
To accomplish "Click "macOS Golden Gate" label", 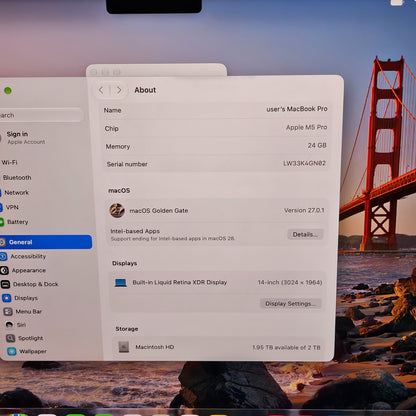I will click(159, 211).
